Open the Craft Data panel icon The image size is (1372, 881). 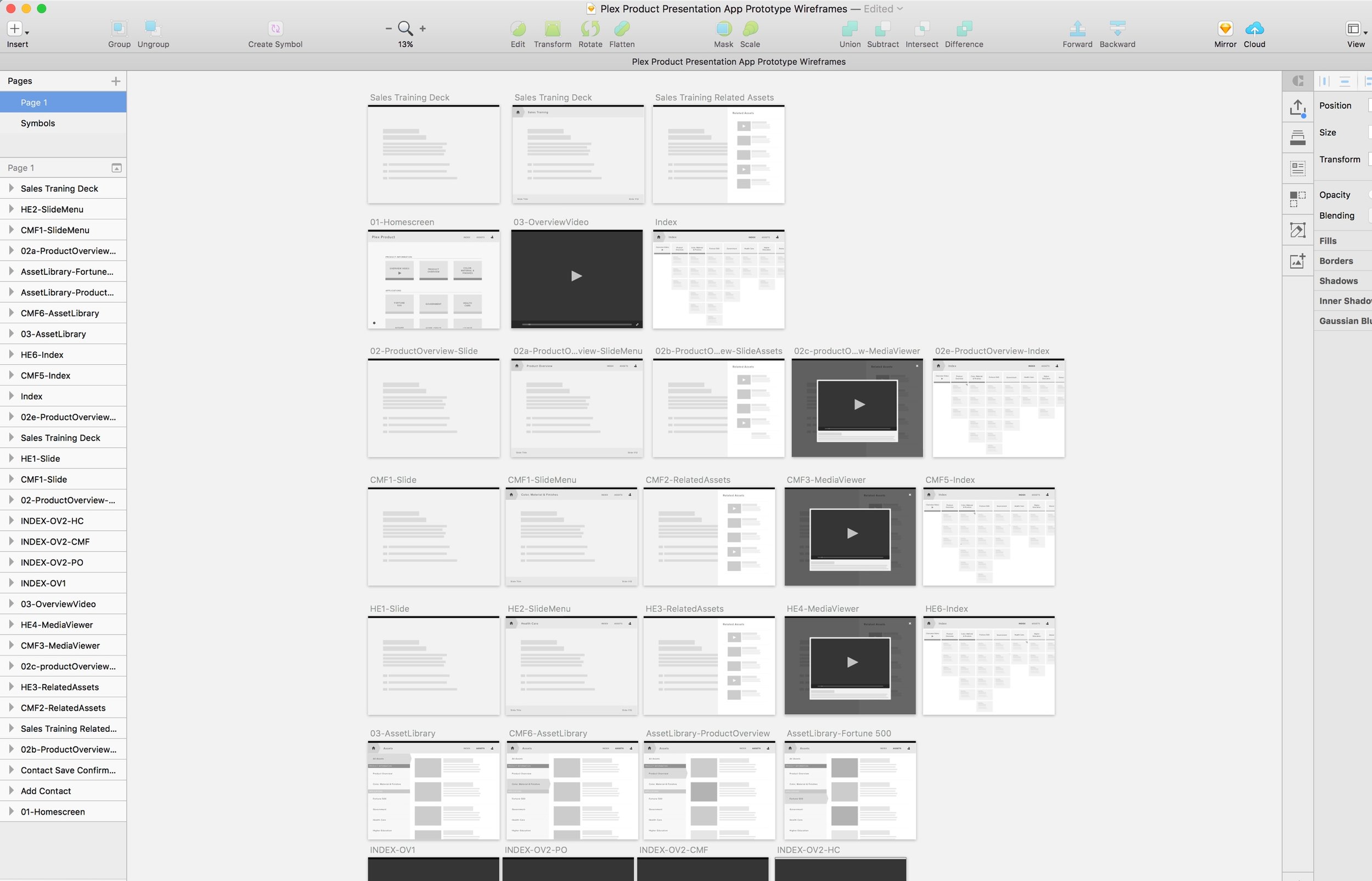(1297, 168)
